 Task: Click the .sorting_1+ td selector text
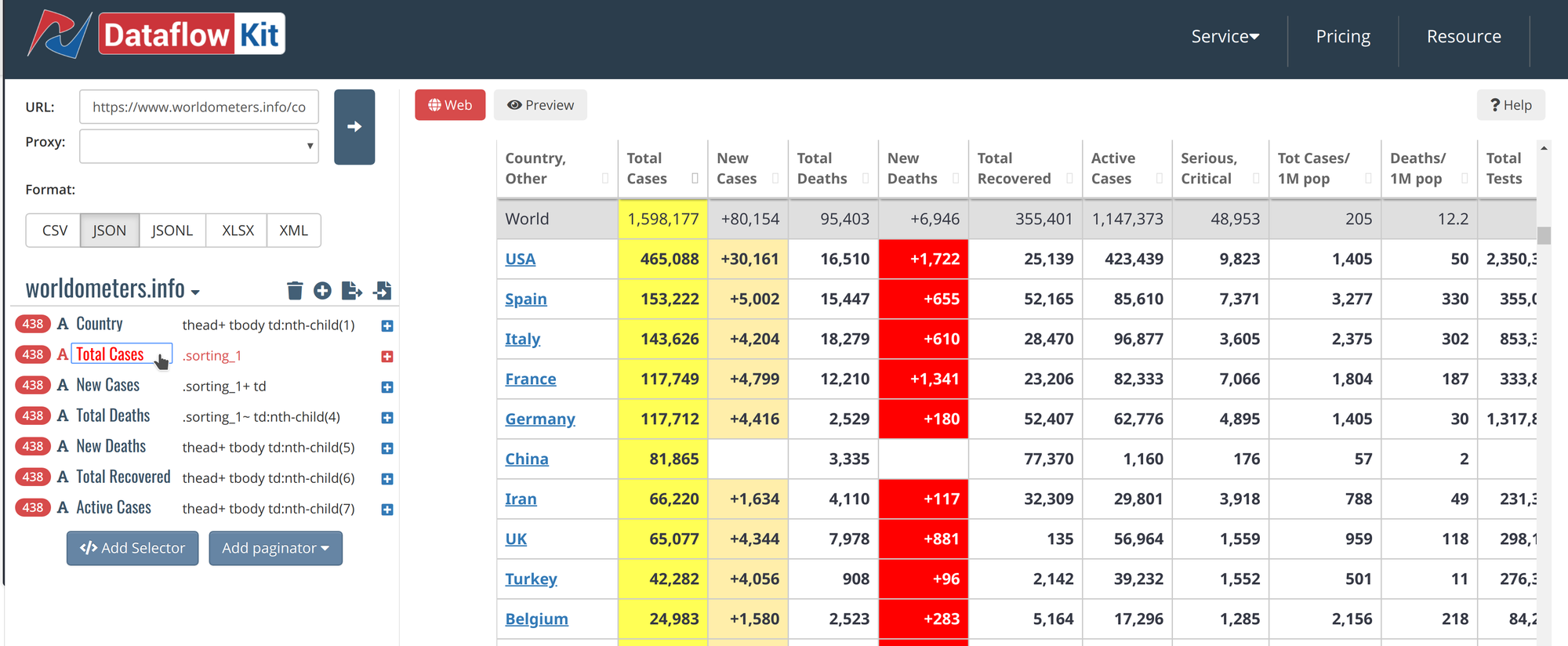click(x=224, y=386)
